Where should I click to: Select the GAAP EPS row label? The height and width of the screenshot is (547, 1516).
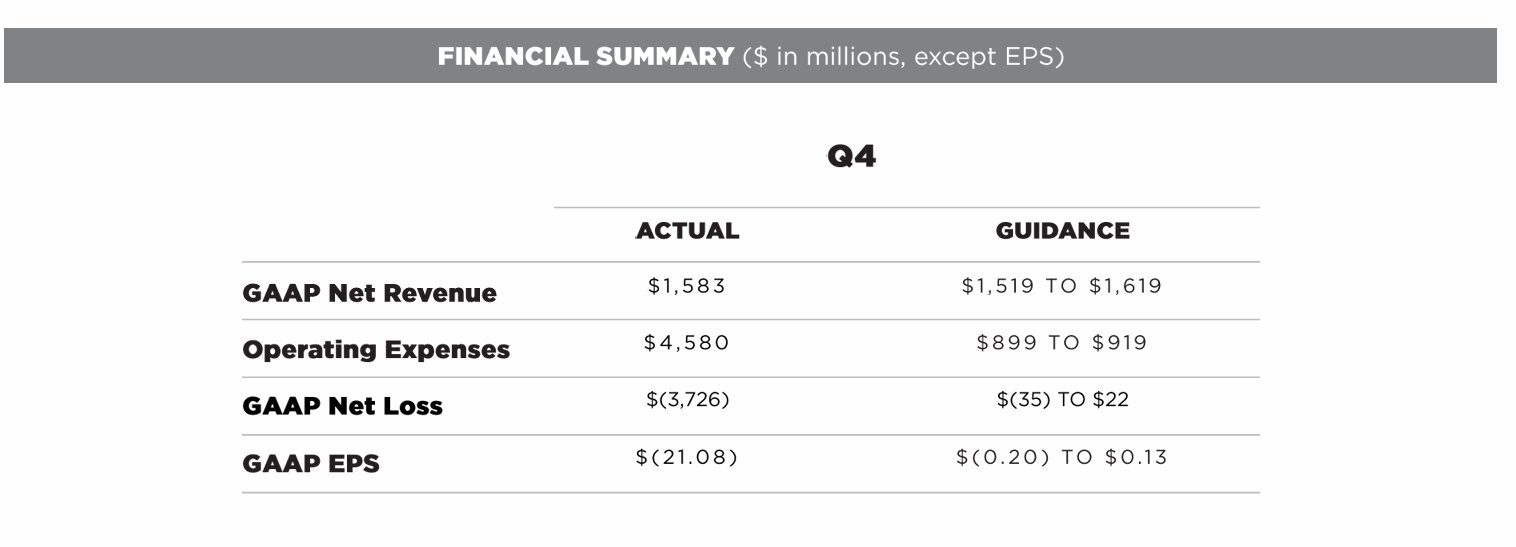[311, 464]
